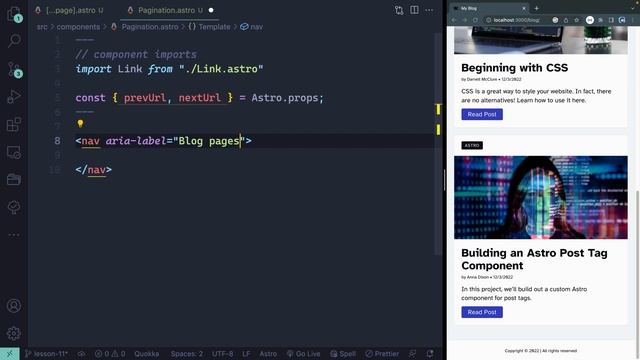This screenshot has height=360, width=640.
Task: Select the My Blog browser tab
Action: [488, 8]
